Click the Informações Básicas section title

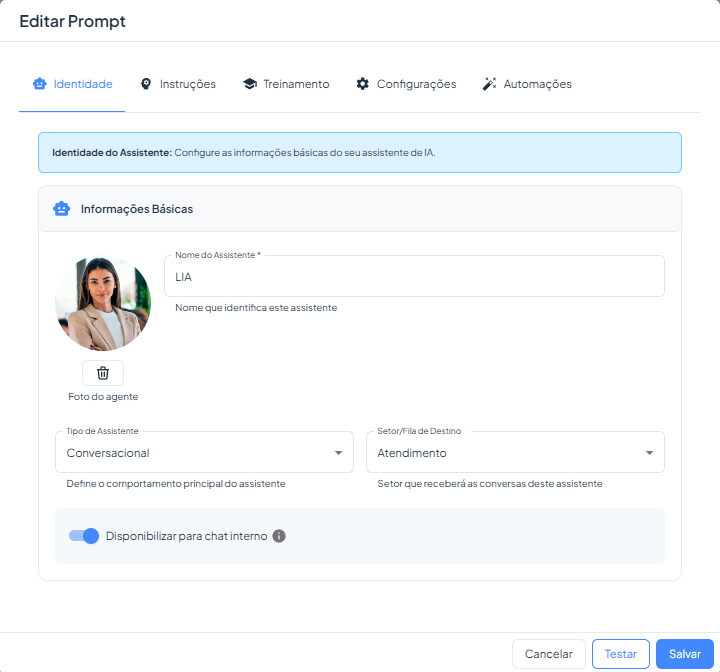137,209
